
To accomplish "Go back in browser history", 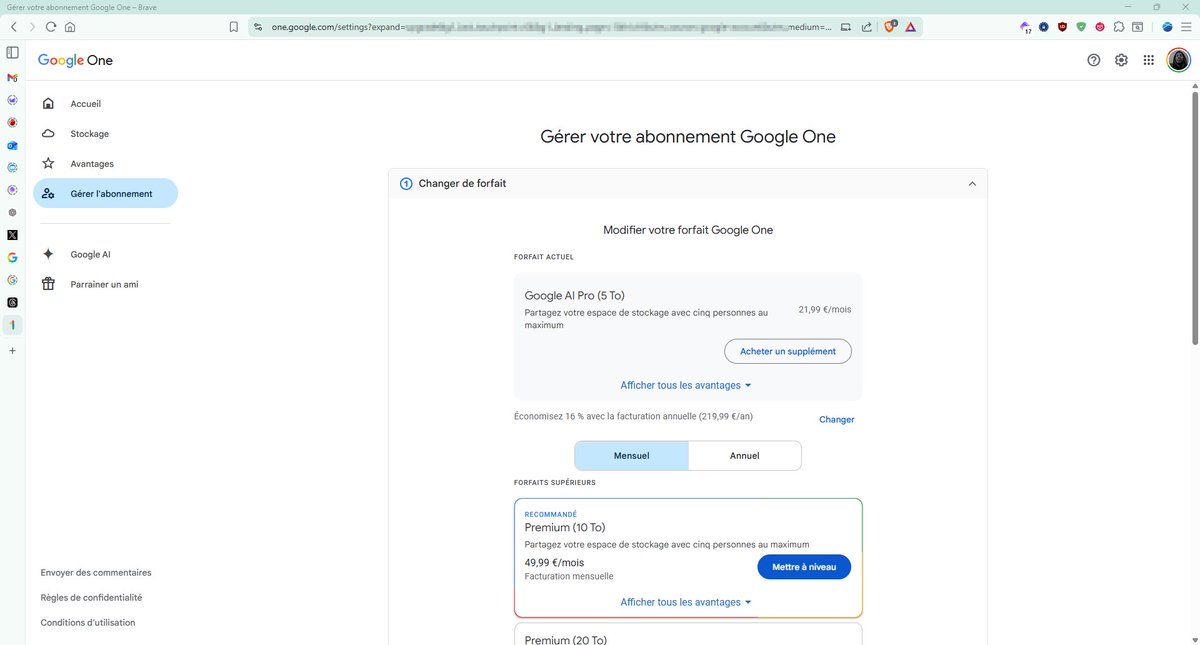I will [x=14, y=27].
